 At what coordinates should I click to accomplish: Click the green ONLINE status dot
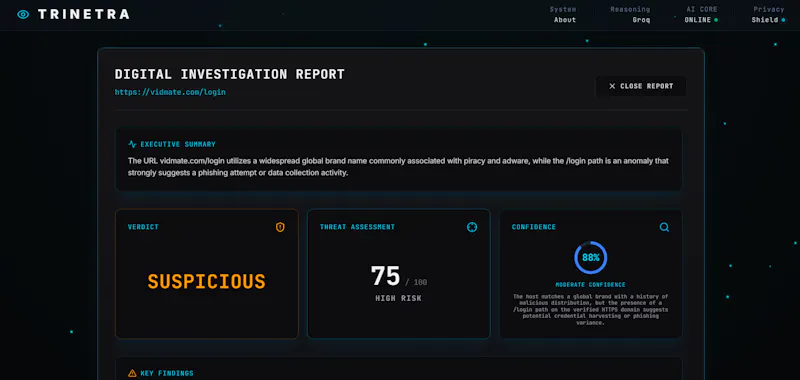coord(716,20)
